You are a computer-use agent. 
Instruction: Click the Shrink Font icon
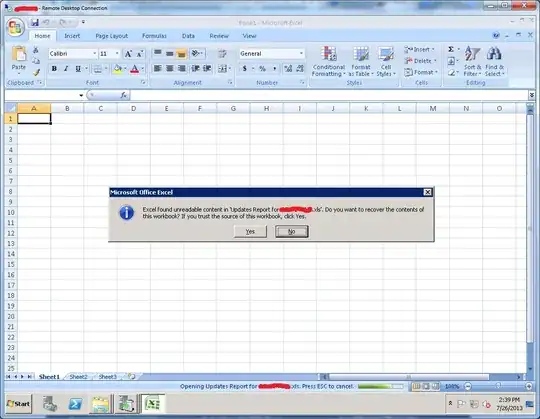point(139,54)
